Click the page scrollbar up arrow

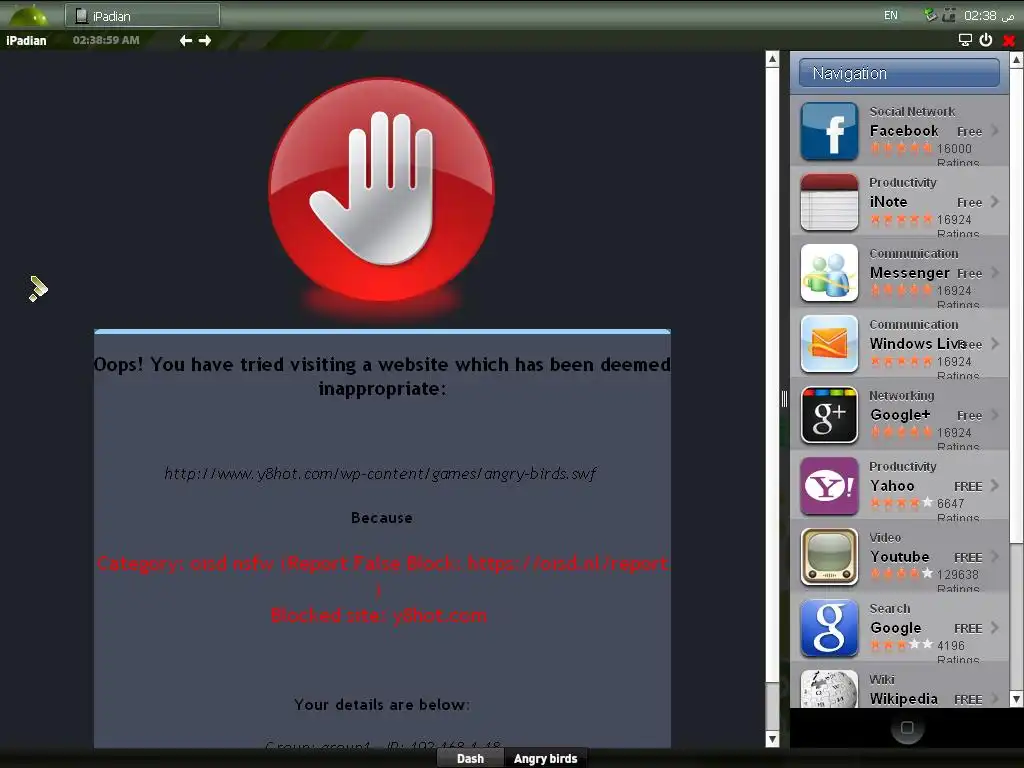pos(773,59)
